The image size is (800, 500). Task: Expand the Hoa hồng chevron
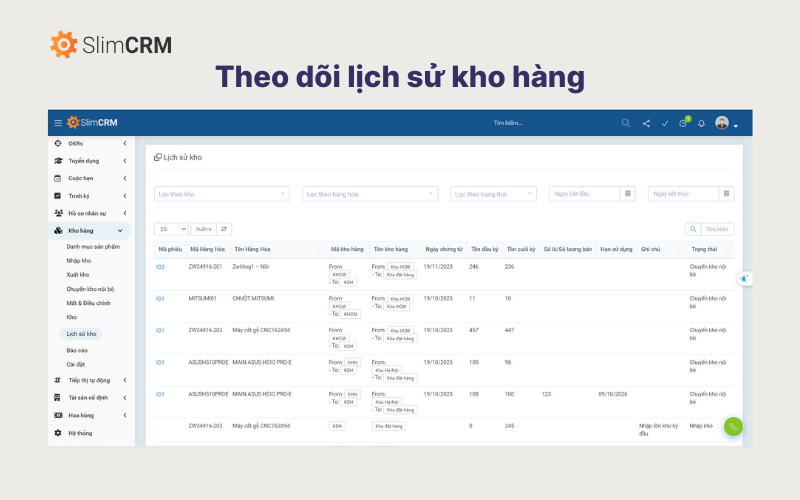point(124,415)
